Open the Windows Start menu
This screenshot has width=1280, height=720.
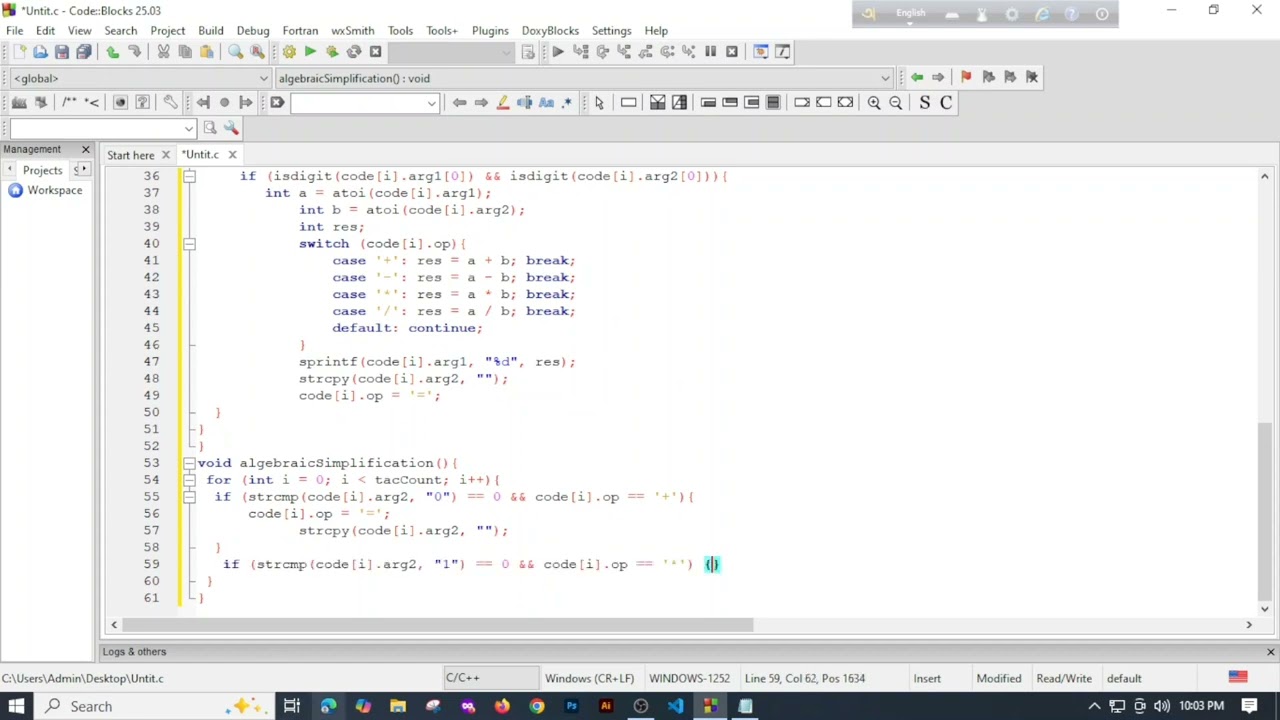point(16,706)
